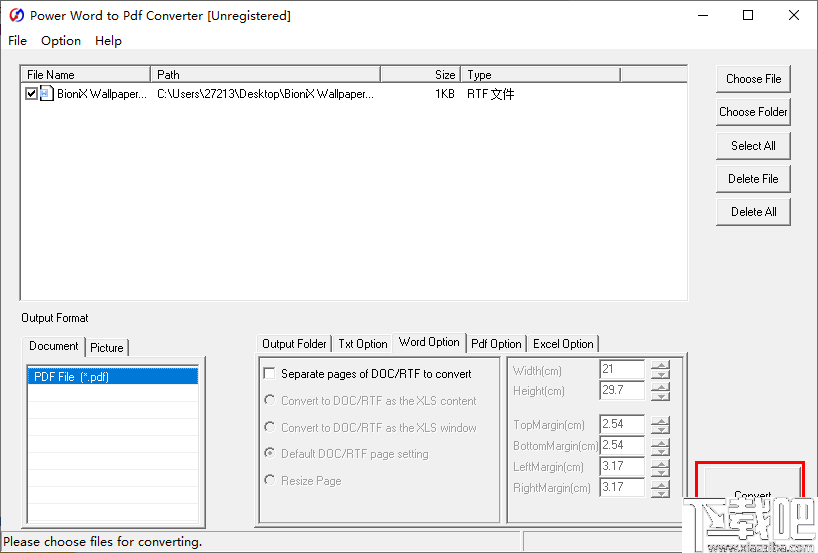Click the Choose File button

point(753,79)
